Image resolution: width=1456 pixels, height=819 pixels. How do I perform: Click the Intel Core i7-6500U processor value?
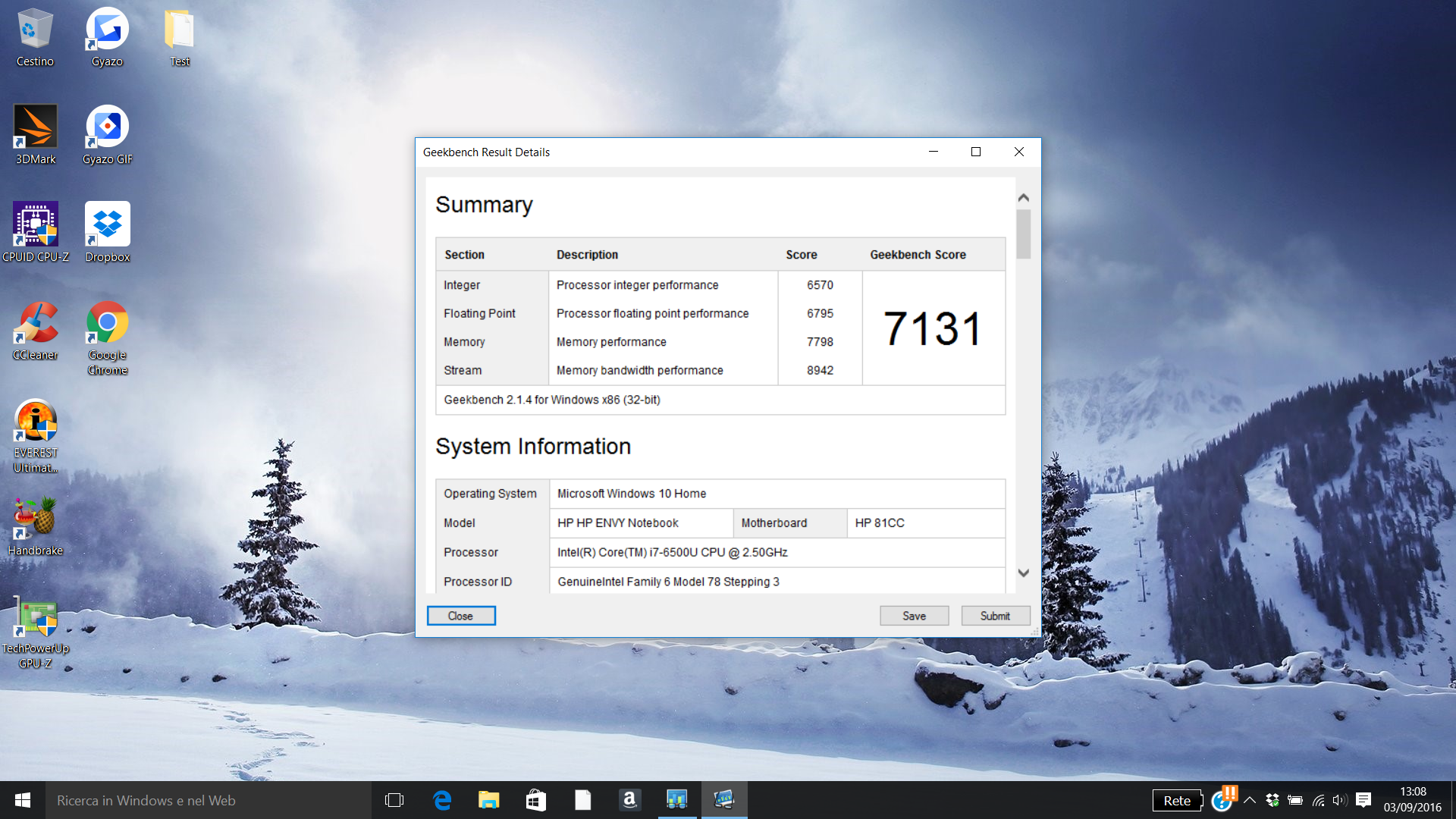[673, 553]
